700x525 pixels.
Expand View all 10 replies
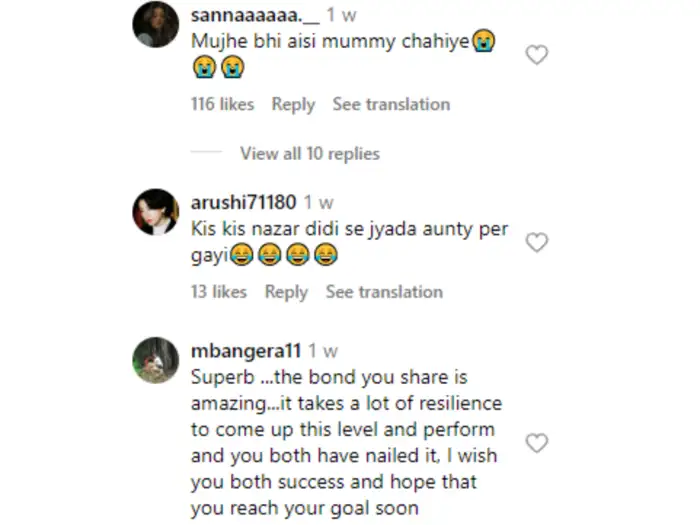pyautogui.click(x=309, y=154)
